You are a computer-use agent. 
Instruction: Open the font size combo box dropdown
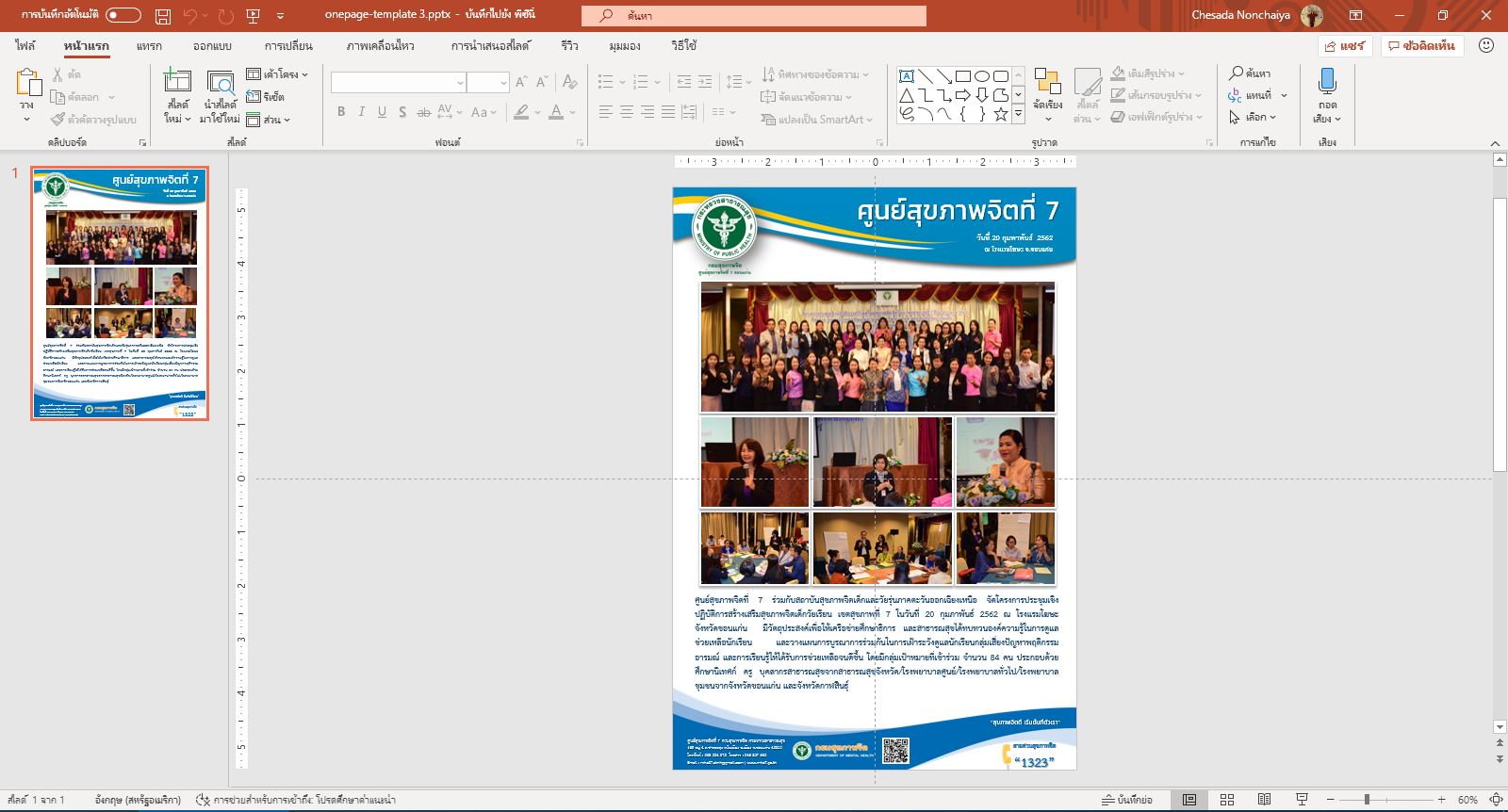503,83
